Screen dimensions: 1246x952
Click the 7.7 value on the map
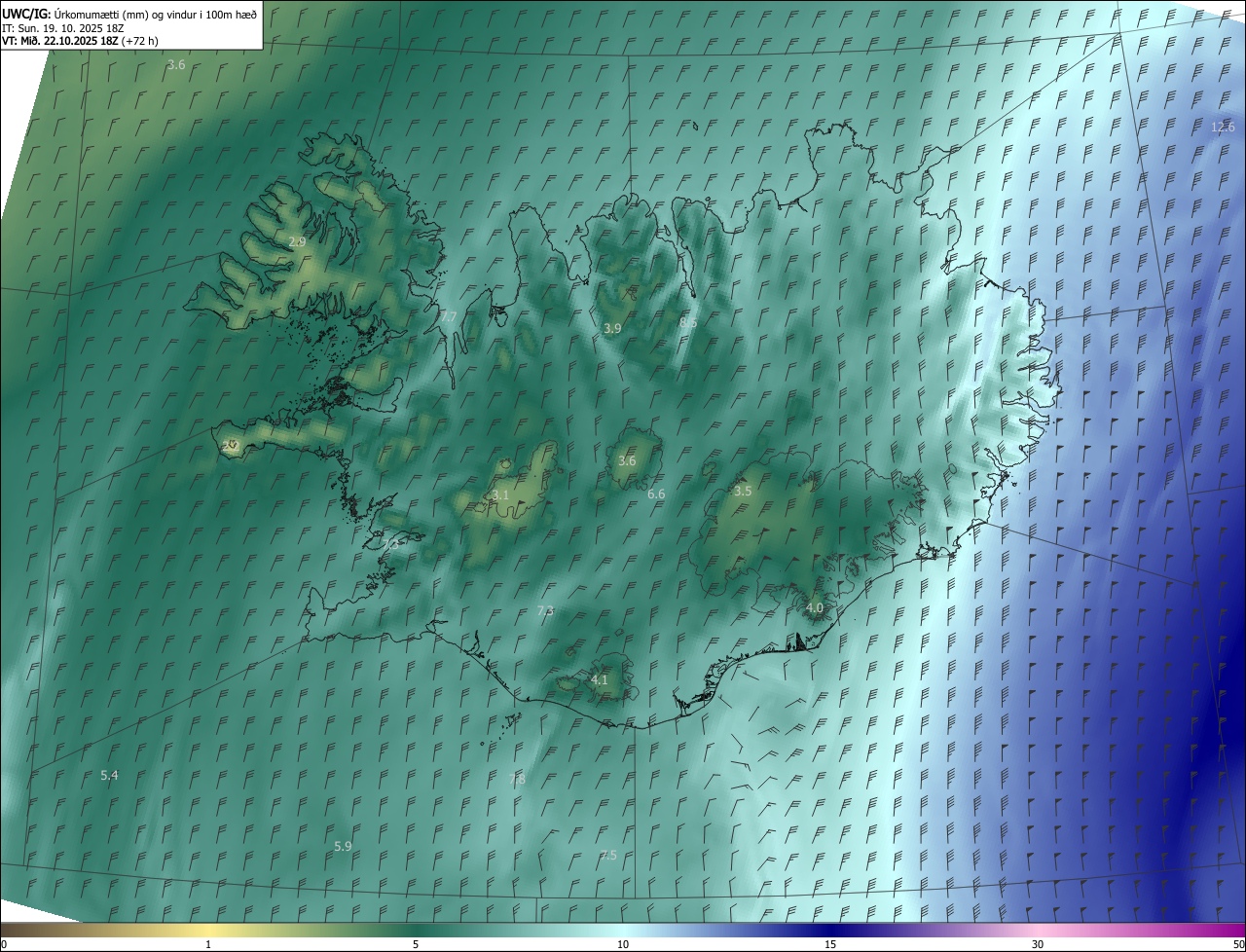(448, 317)
